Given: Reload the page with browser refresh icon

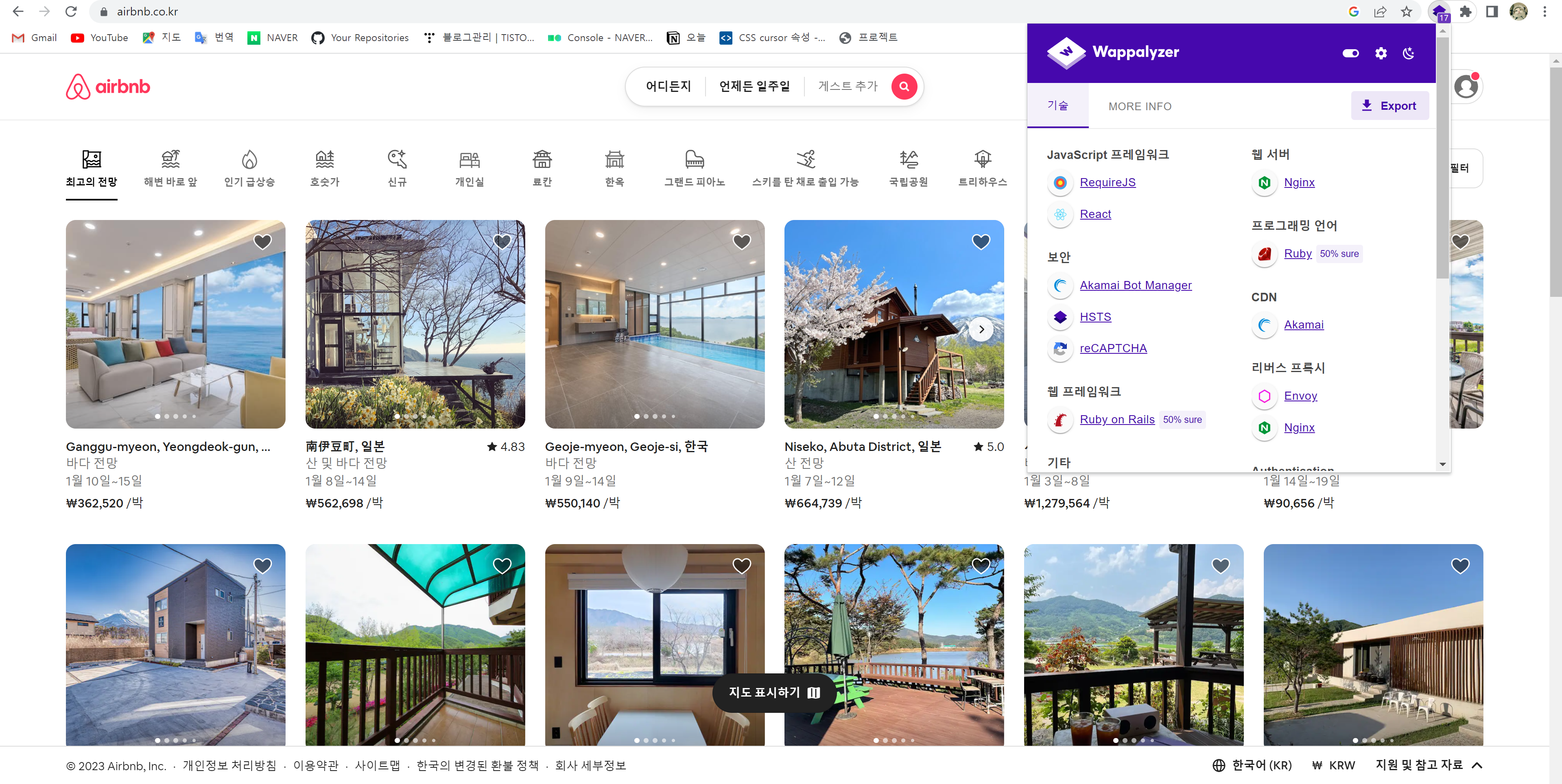Looking at the screenshot, I should pos(71,11).
